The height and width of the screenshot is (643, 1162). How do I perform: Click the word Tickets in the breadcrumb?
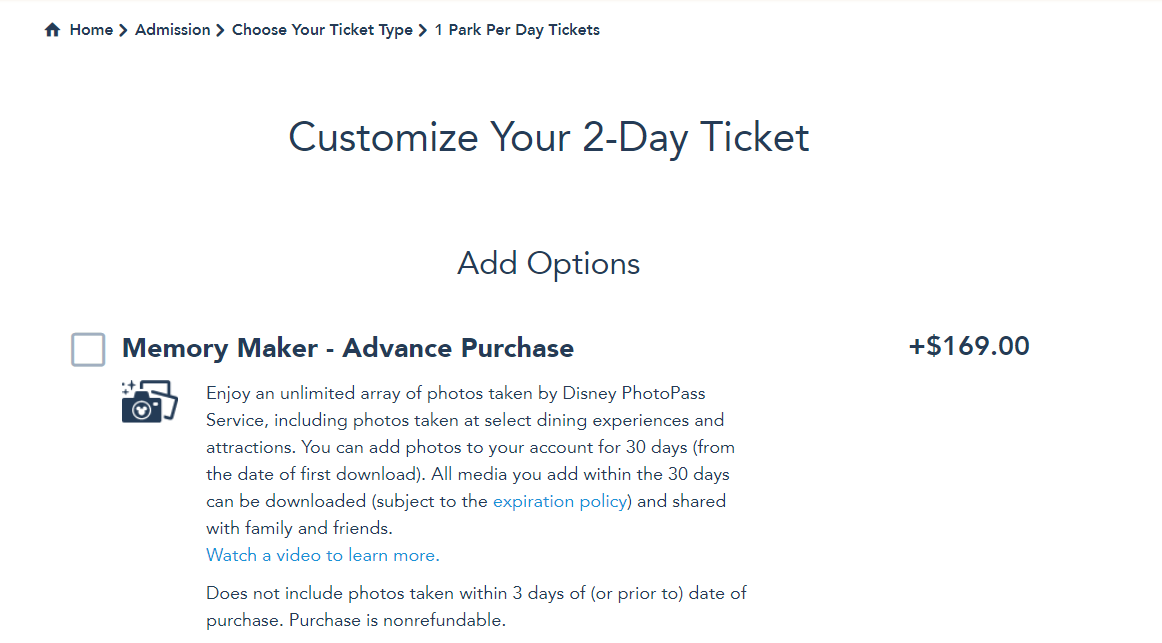point(574,30)
